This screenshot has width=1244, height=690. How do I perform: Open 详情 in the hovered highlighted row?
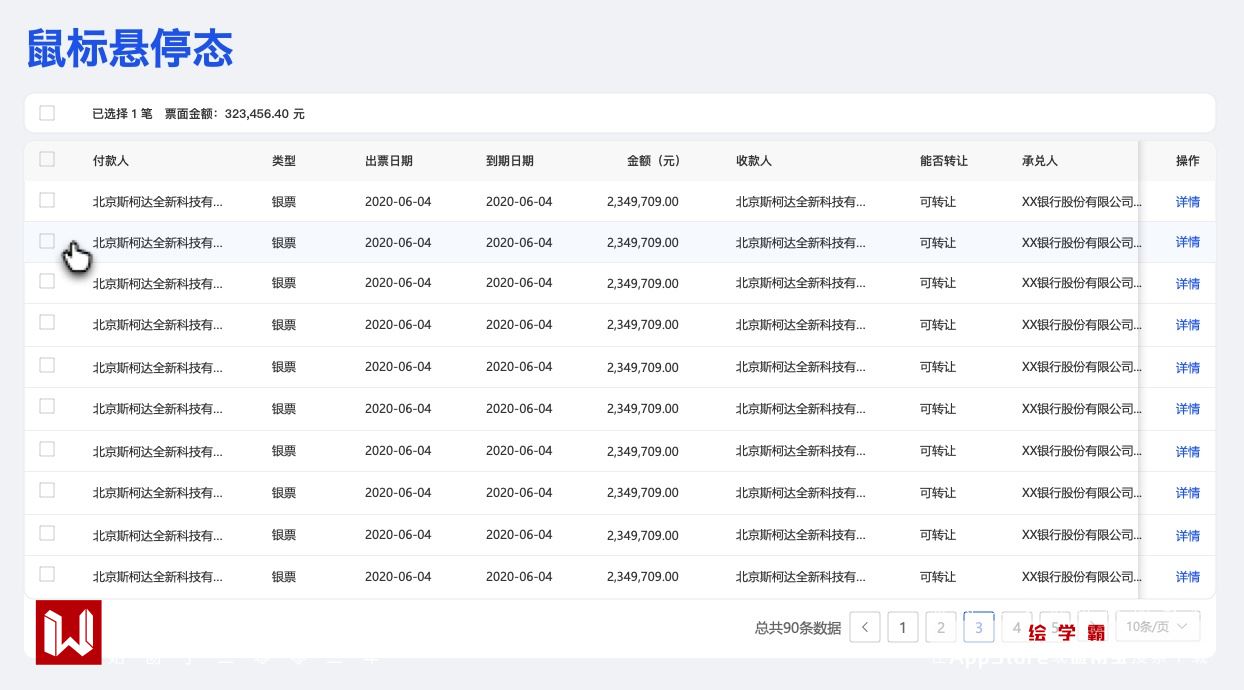[1188, 242]
